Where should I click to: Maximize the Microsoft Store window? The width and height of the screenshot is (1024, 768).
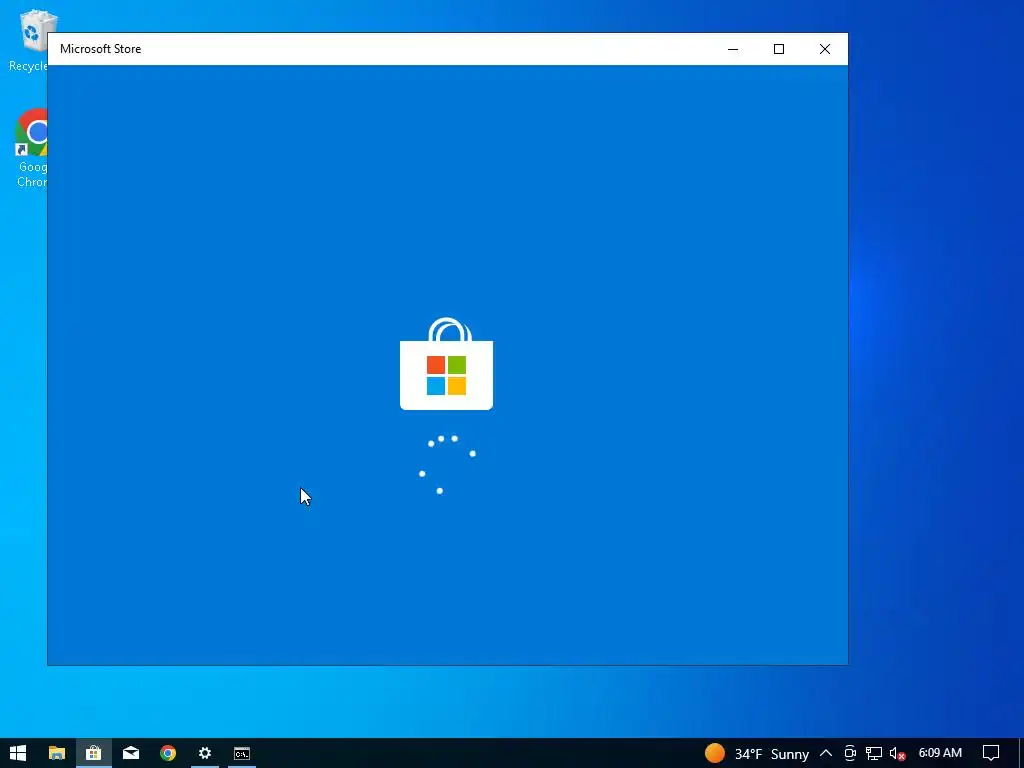point(778,49)
